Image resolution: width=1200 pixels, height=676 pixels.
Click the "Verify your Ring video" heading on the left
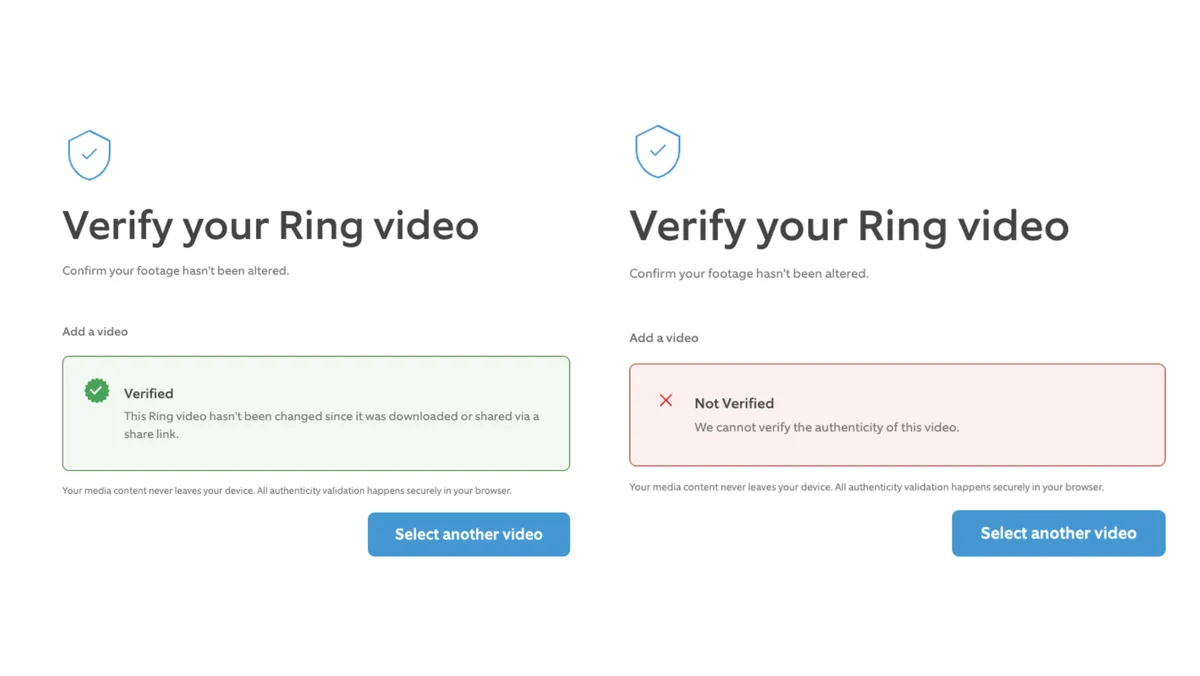coord(270,225)
